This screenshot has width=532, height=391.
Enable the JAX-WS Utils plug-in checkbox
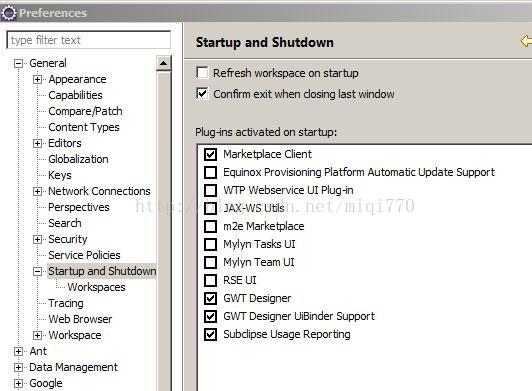pos(210,208)
